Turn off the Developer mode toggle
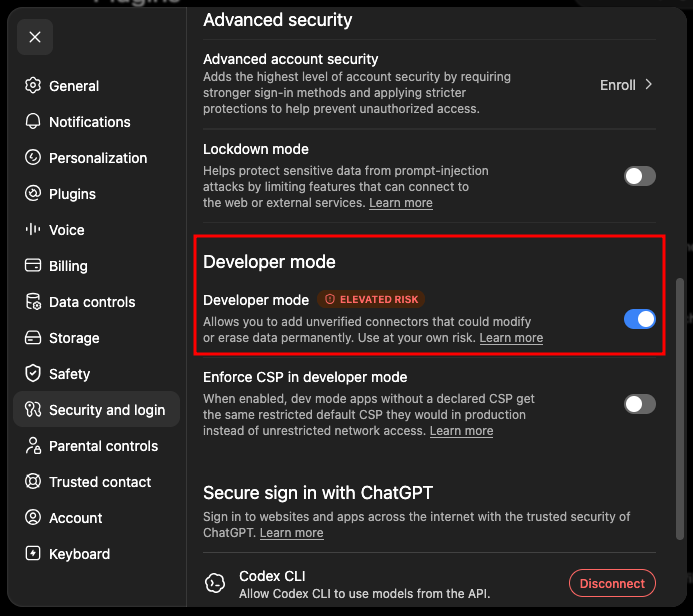The height and width of the screenshot is (616, 693). pos(640,319)
